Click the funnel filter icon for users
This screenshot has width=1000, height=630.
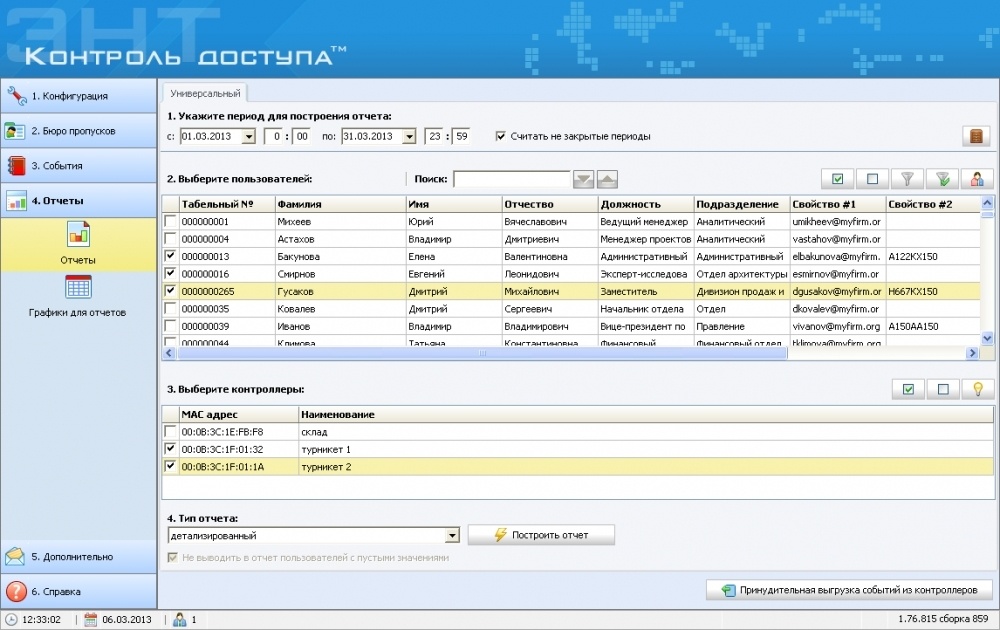coord(907,179)
